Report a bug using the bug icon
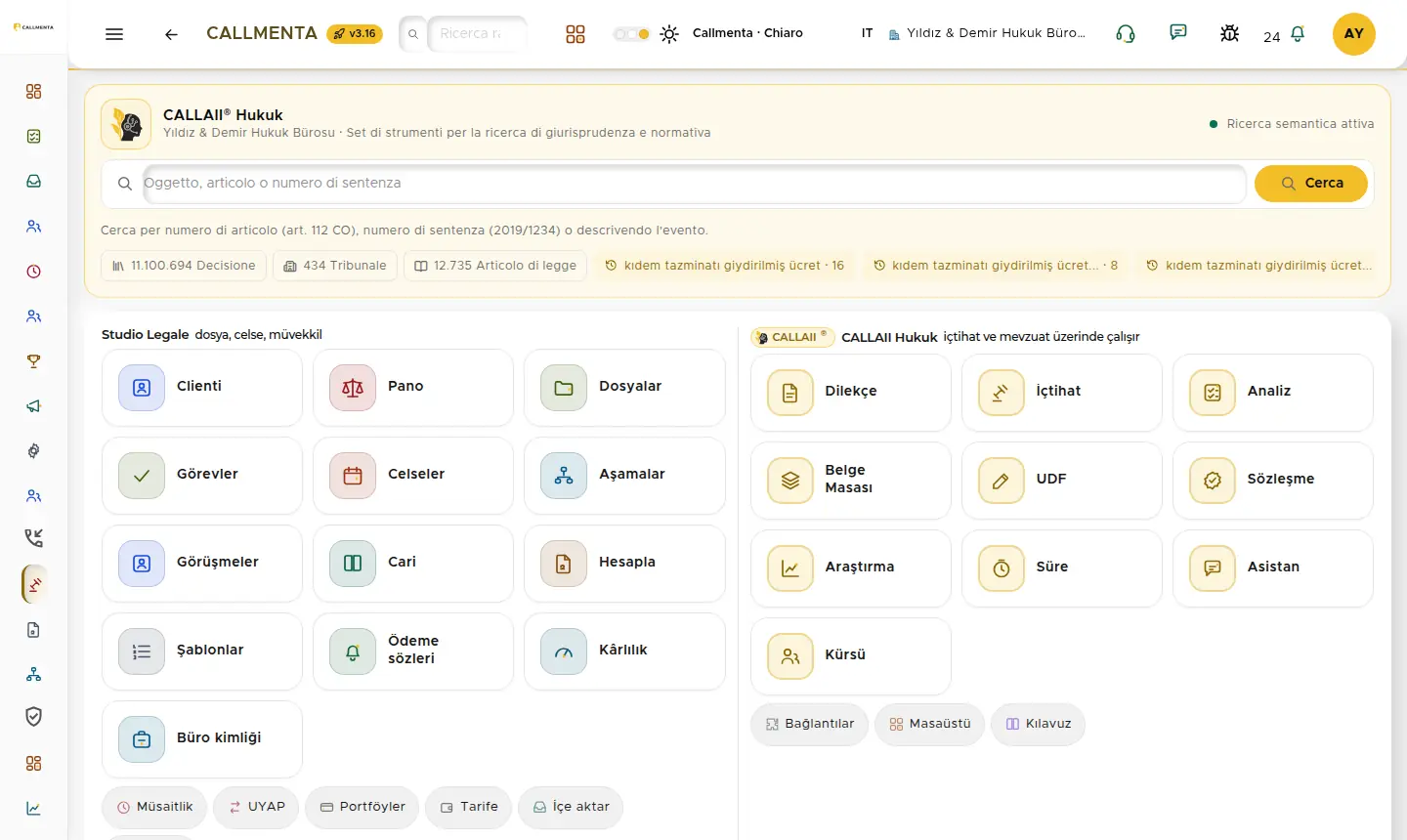Image resolution: width=1407 pixels, height=840 pixels. click(x=1230, y=34)
